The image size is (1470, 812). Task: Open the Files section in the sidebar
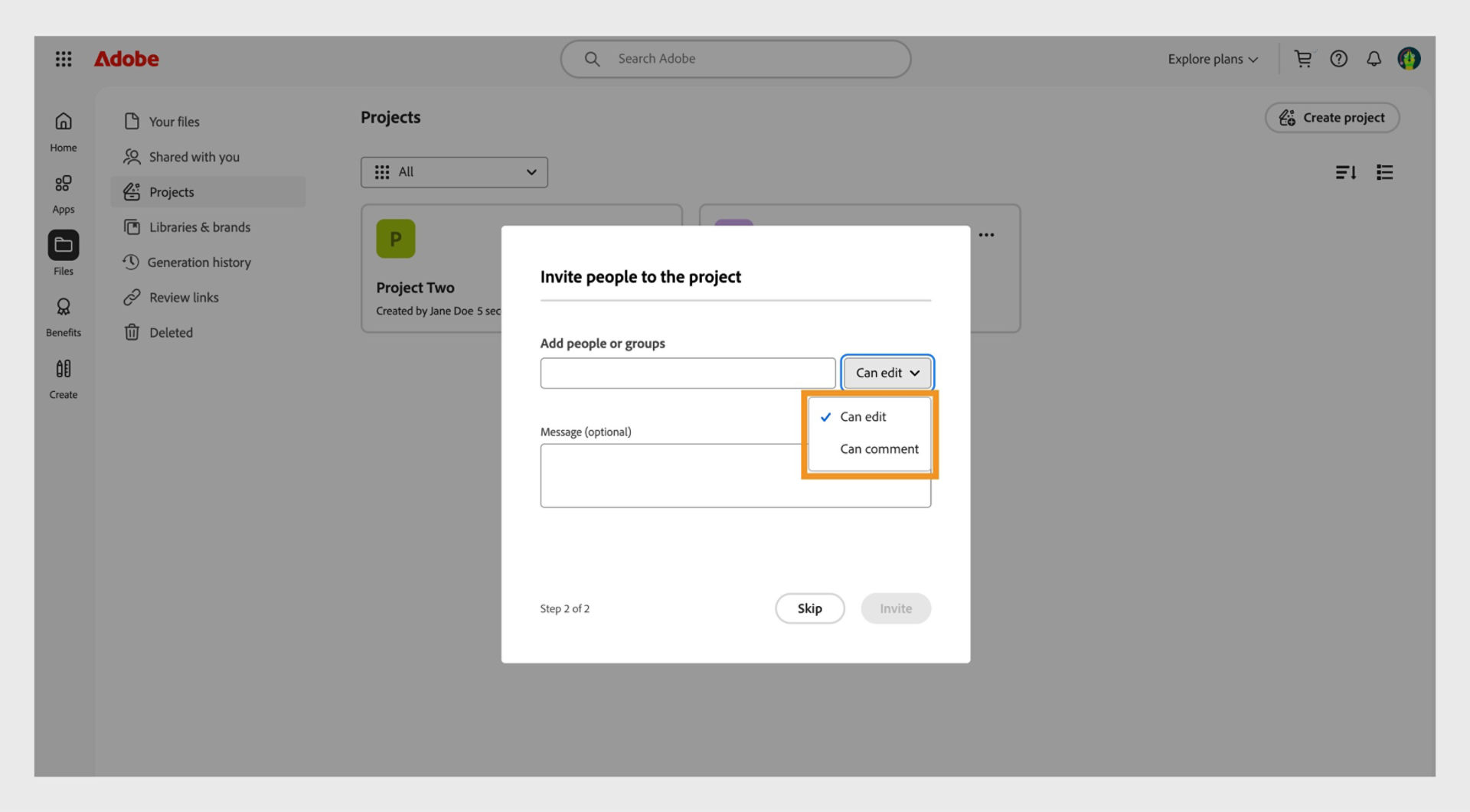64,253
